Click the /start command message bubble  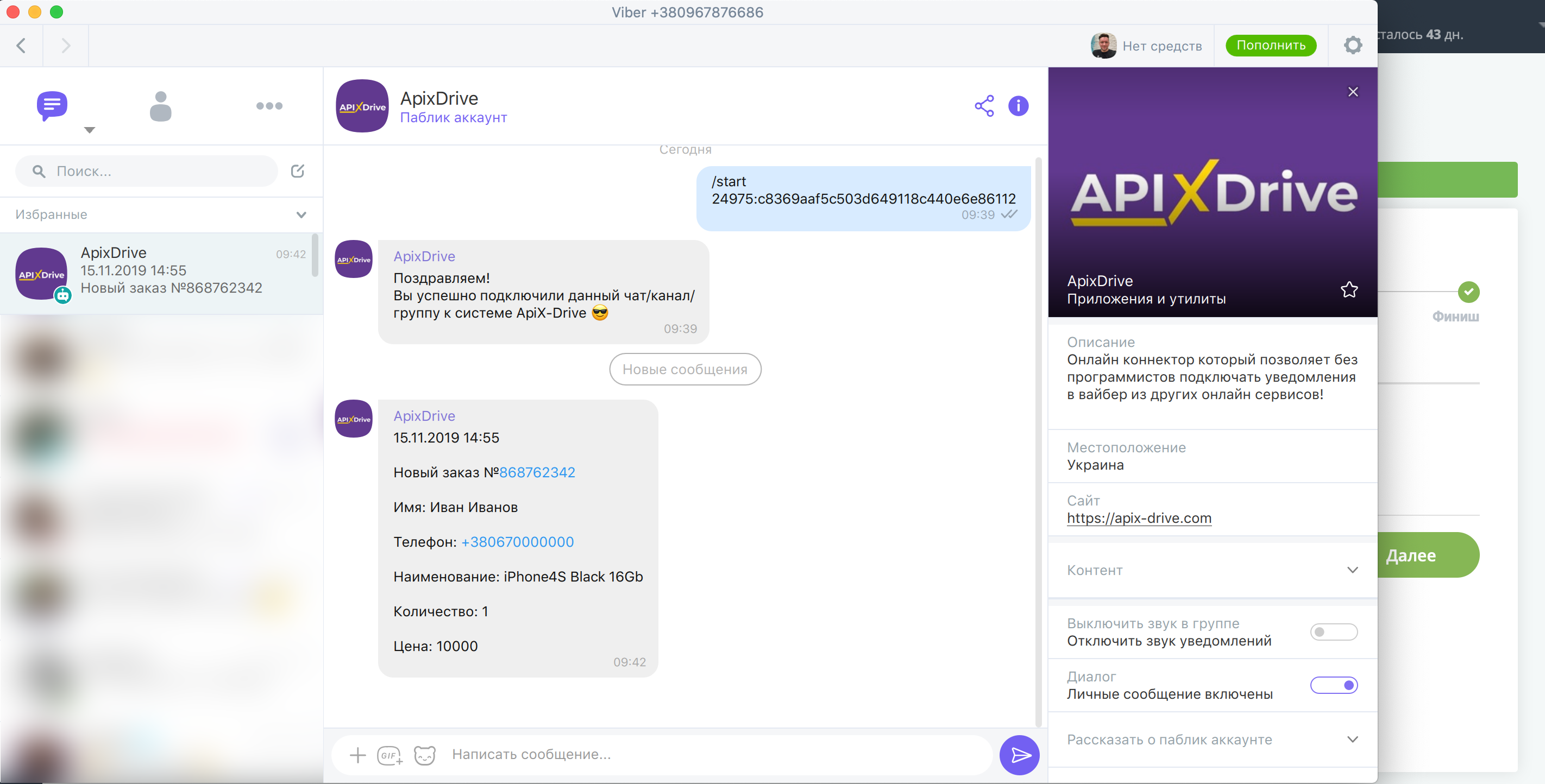click(863, 198)
